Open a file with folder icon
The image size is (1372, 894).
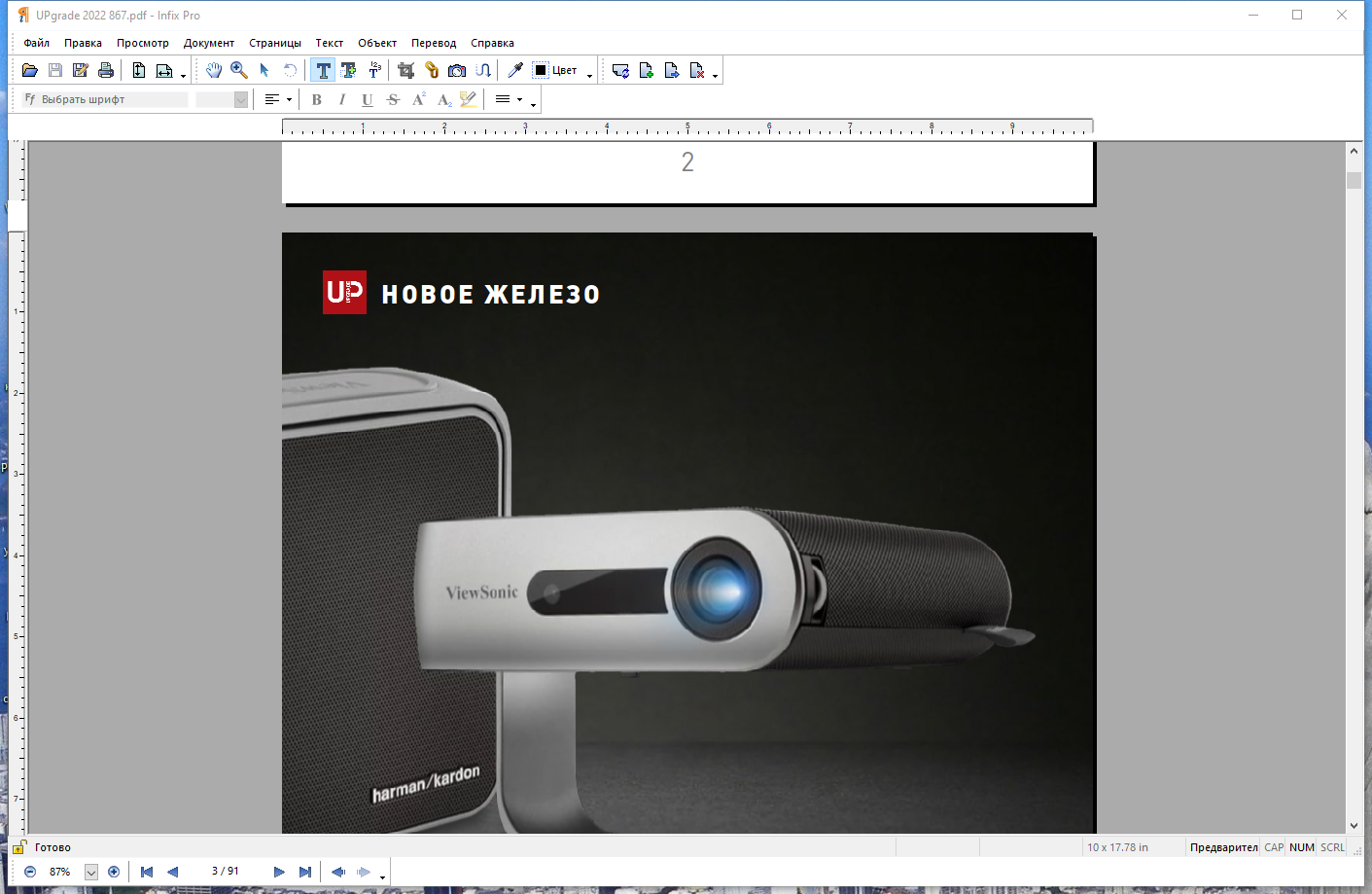point(30,70)
